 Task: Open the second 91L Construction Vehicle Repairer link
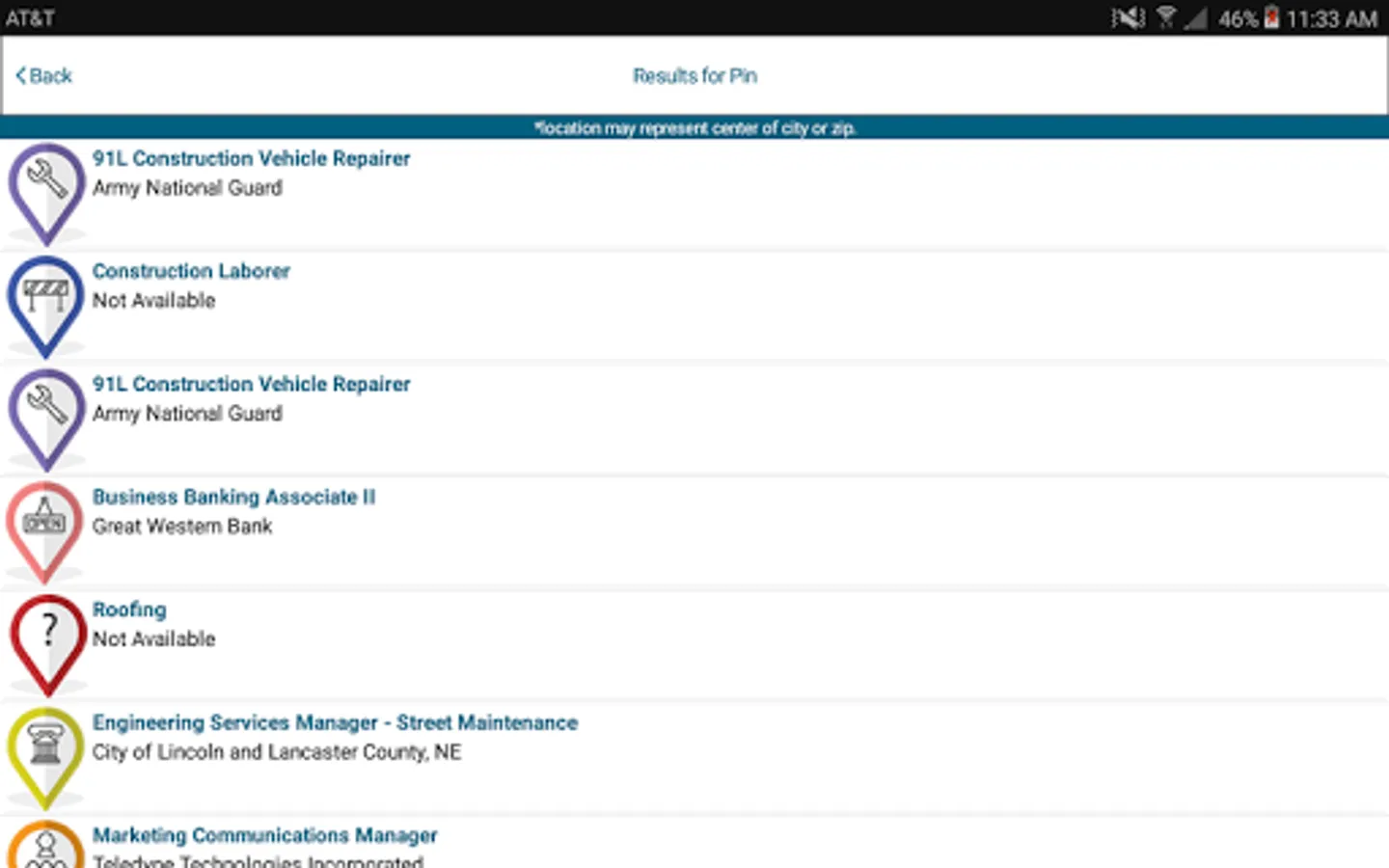point(251,384)
